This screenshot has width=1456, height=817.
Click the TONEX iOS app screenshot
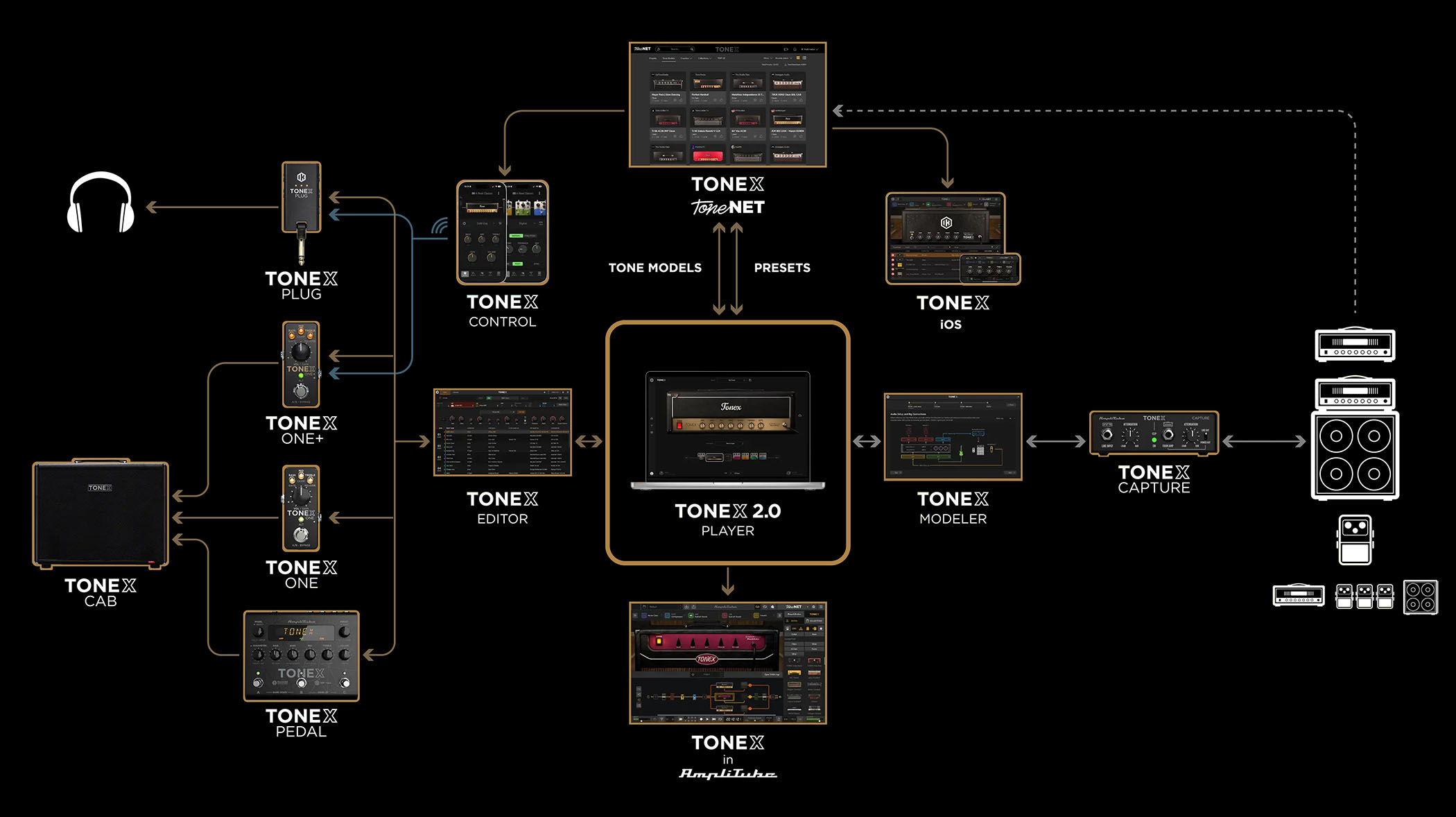click(x=953, y=239)
